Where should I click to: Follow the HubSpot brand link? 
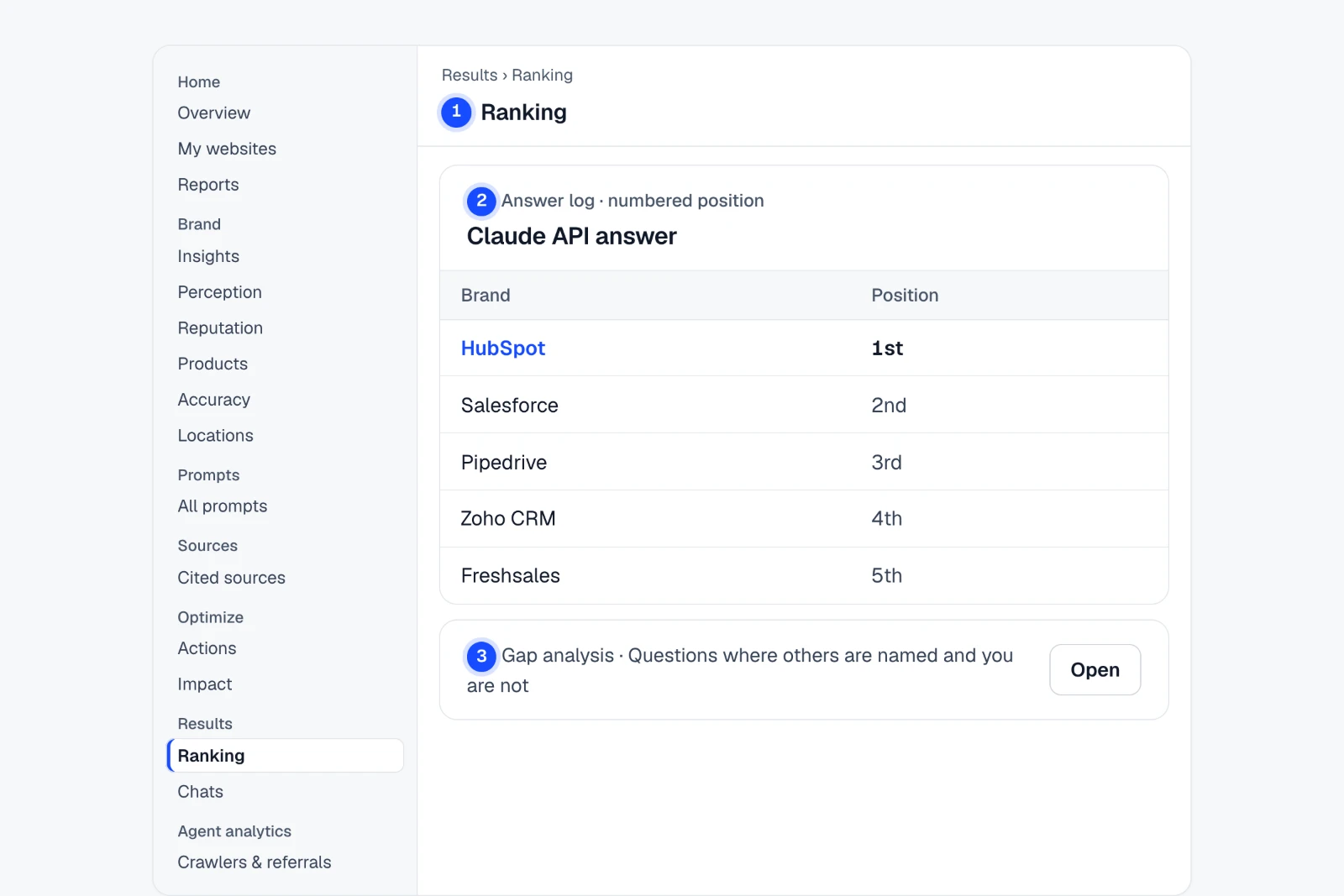pos(502,348)
